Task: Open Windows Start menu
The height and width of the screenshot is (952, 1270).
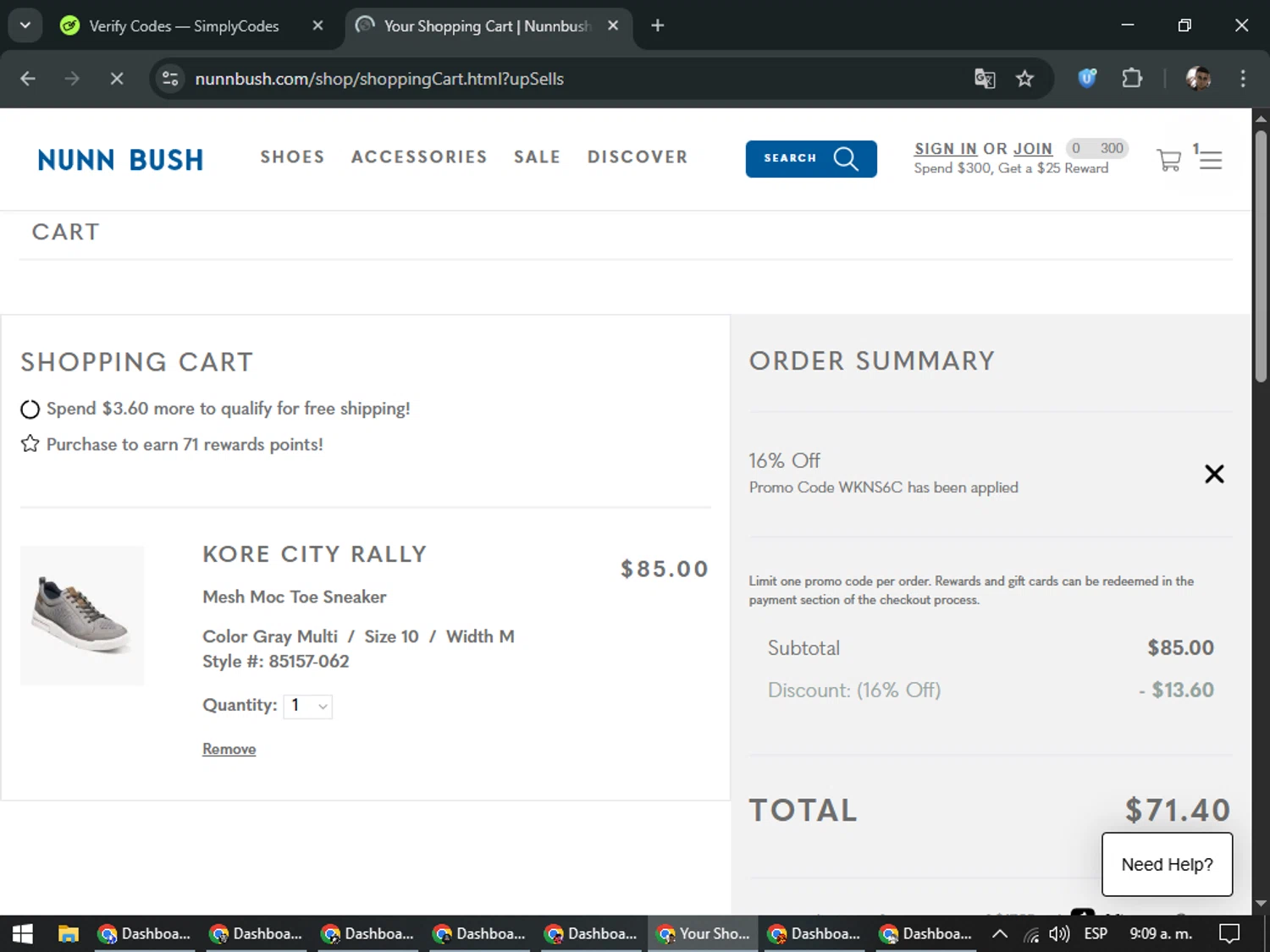Action: click(23, 933)
